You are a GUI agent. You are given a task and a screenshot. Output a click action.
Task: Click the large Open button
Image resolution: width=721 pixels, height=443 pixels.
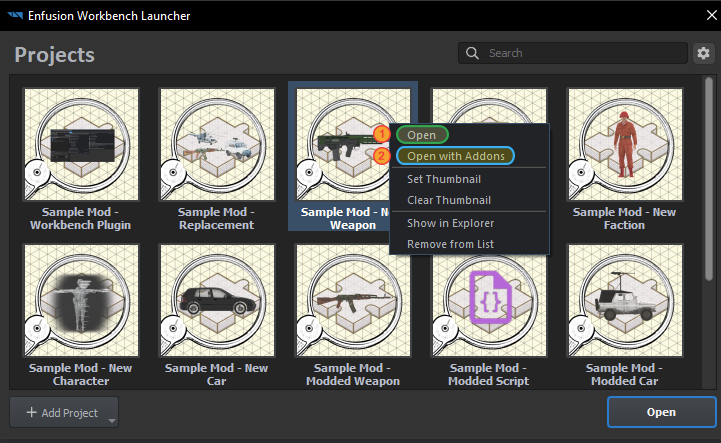[661, 412]
